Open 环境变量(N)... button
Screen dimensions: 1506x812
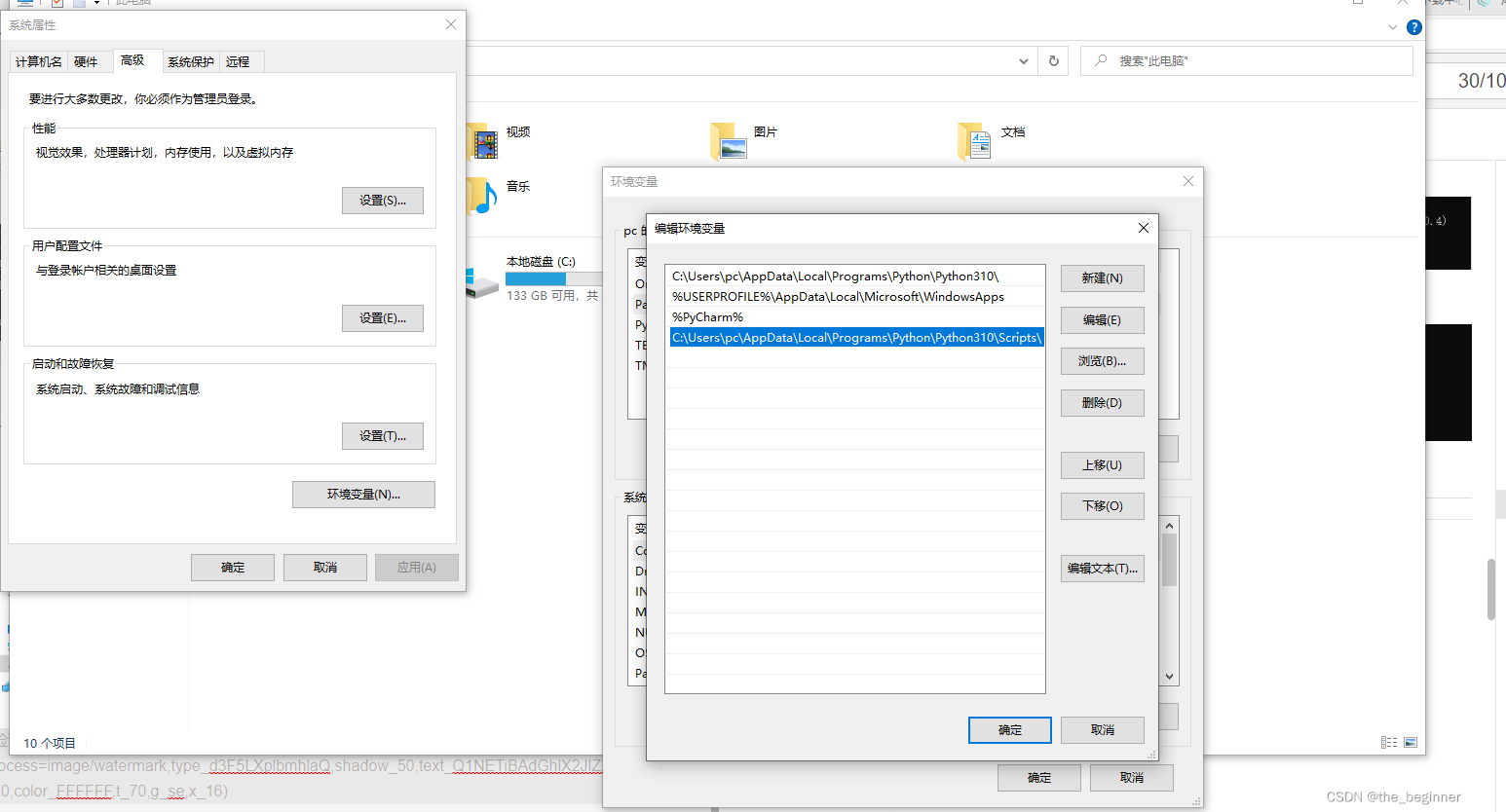coord(363,495)
